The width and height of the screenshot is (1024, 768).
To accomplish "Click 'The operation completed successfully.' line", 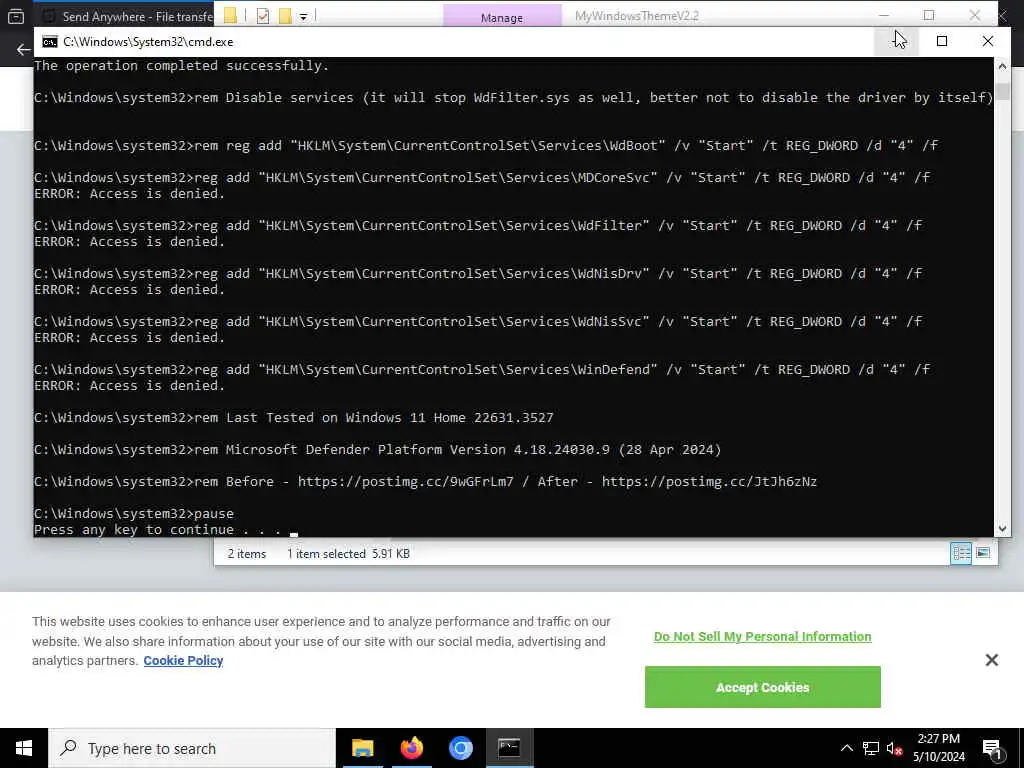I will 182,65.
